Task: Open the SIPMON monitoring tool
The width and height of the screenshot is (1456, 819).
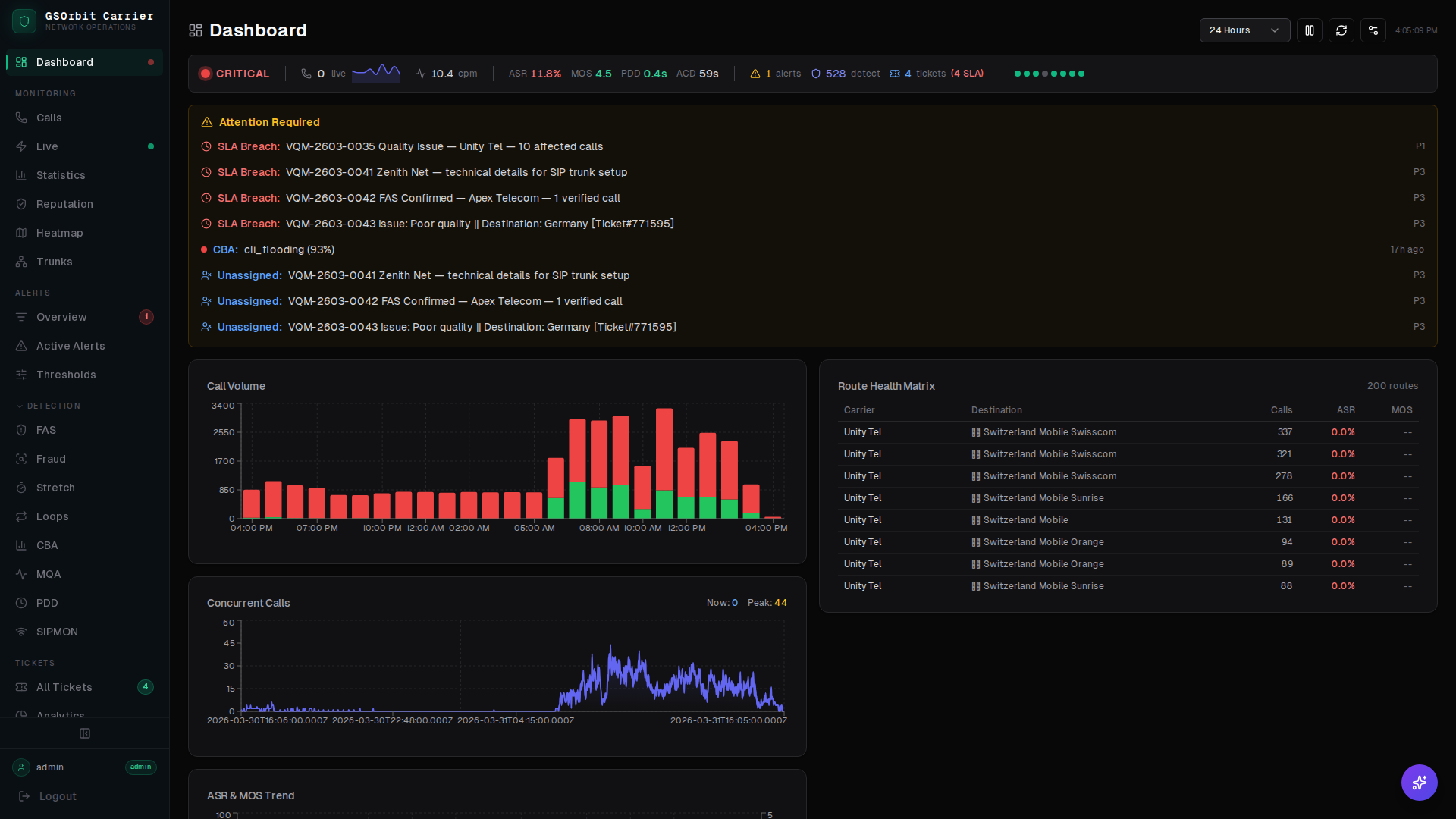Action: click(x=57, y=632)
